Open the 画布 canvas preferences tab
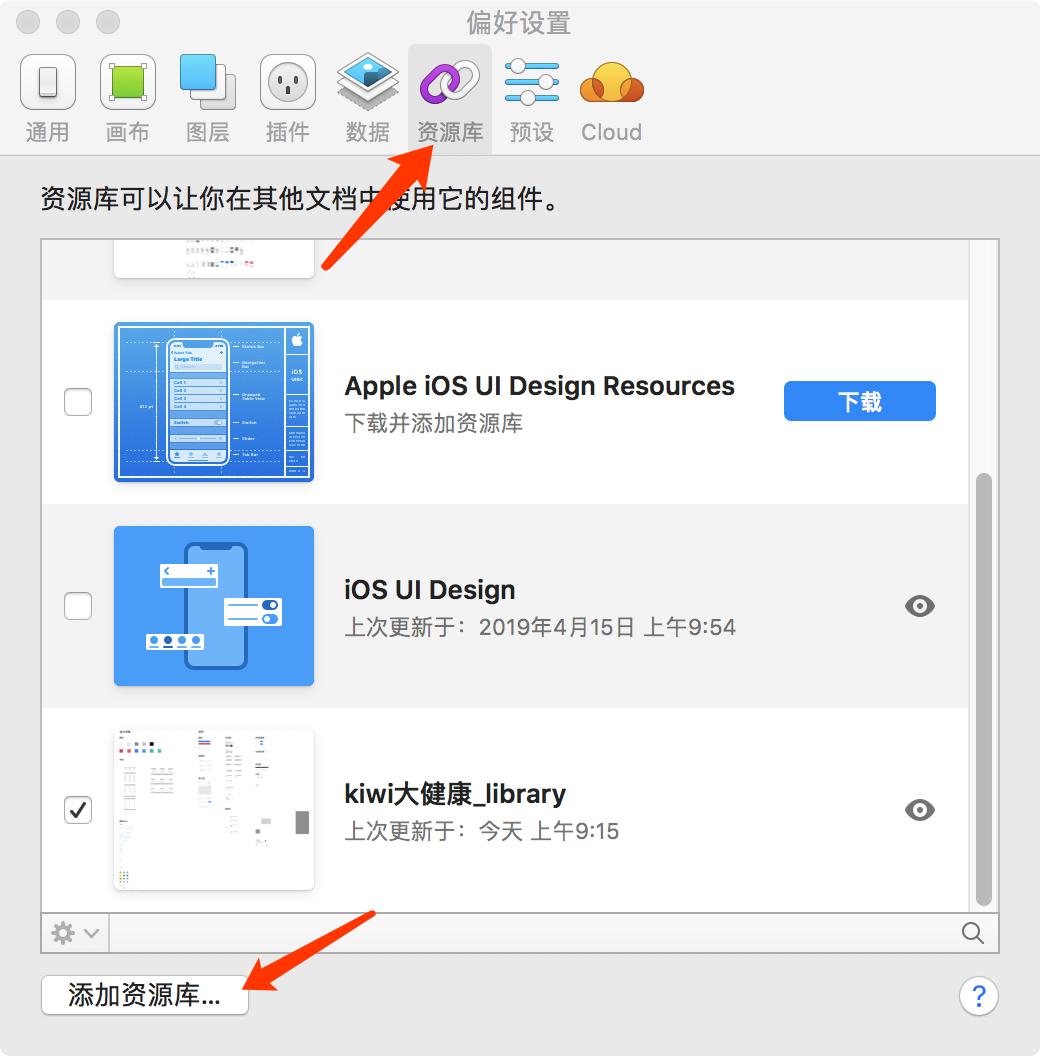 tap(127, 98)
